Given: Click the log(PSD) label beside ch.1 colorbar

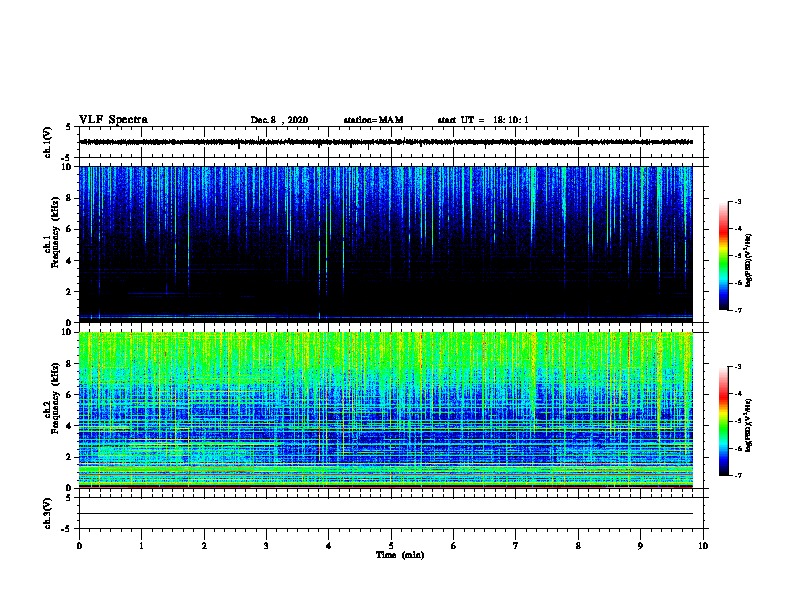Looking at the screenshot, I should click(x=749, y=260).
